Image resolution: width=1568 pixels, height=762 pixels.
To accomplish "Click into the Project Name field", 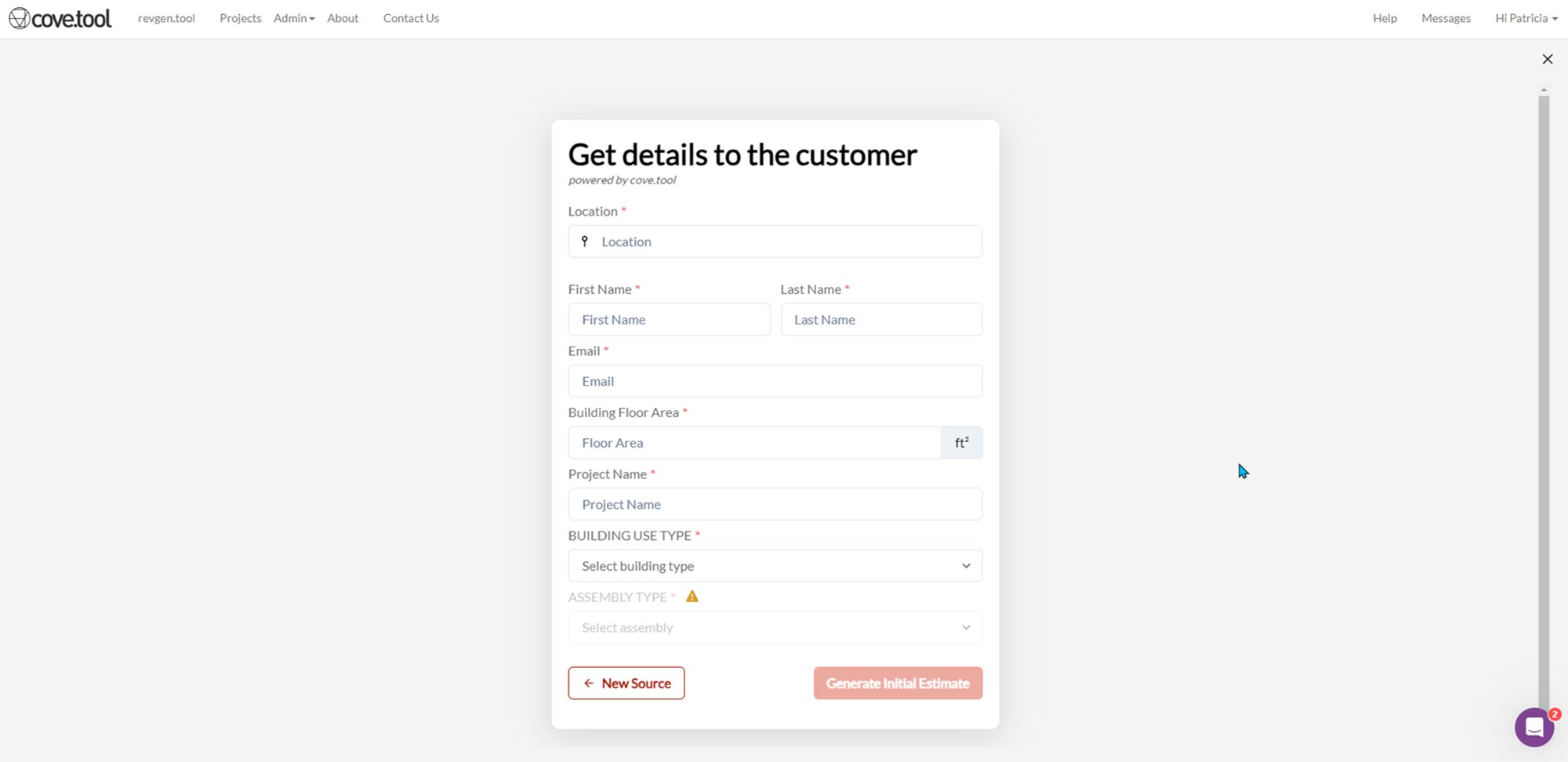I will [x=775, y=505].
